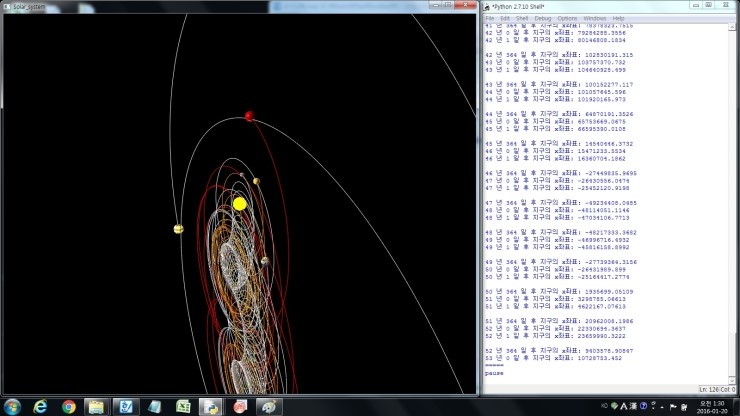Viewport: 740px width, 416px height.
Task: Open the Edit menu in Python Shell
Action: point(504,18)
